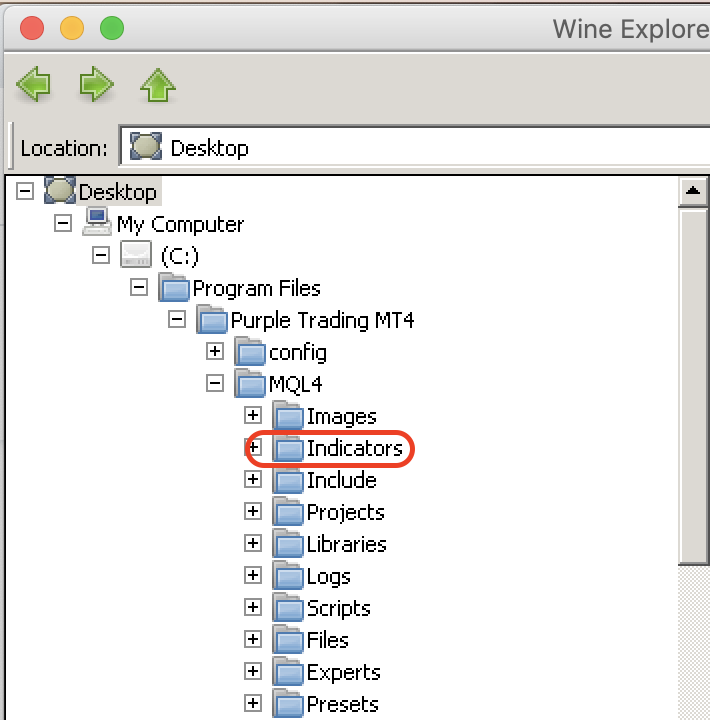Click the Experts label

click(344, 672)
